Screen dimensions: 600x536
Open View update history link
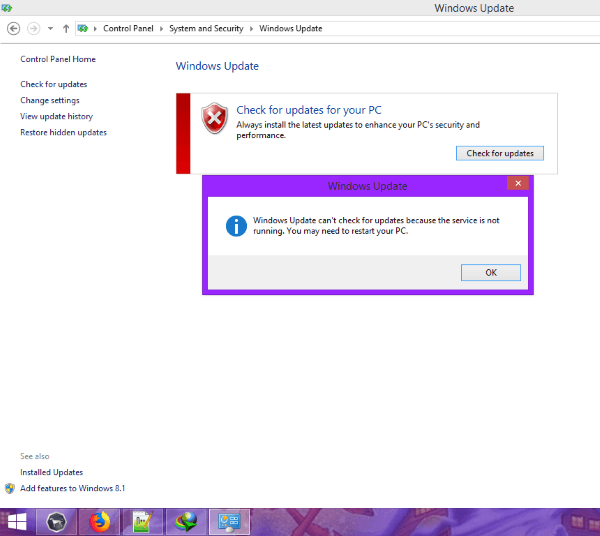[57, 116]
